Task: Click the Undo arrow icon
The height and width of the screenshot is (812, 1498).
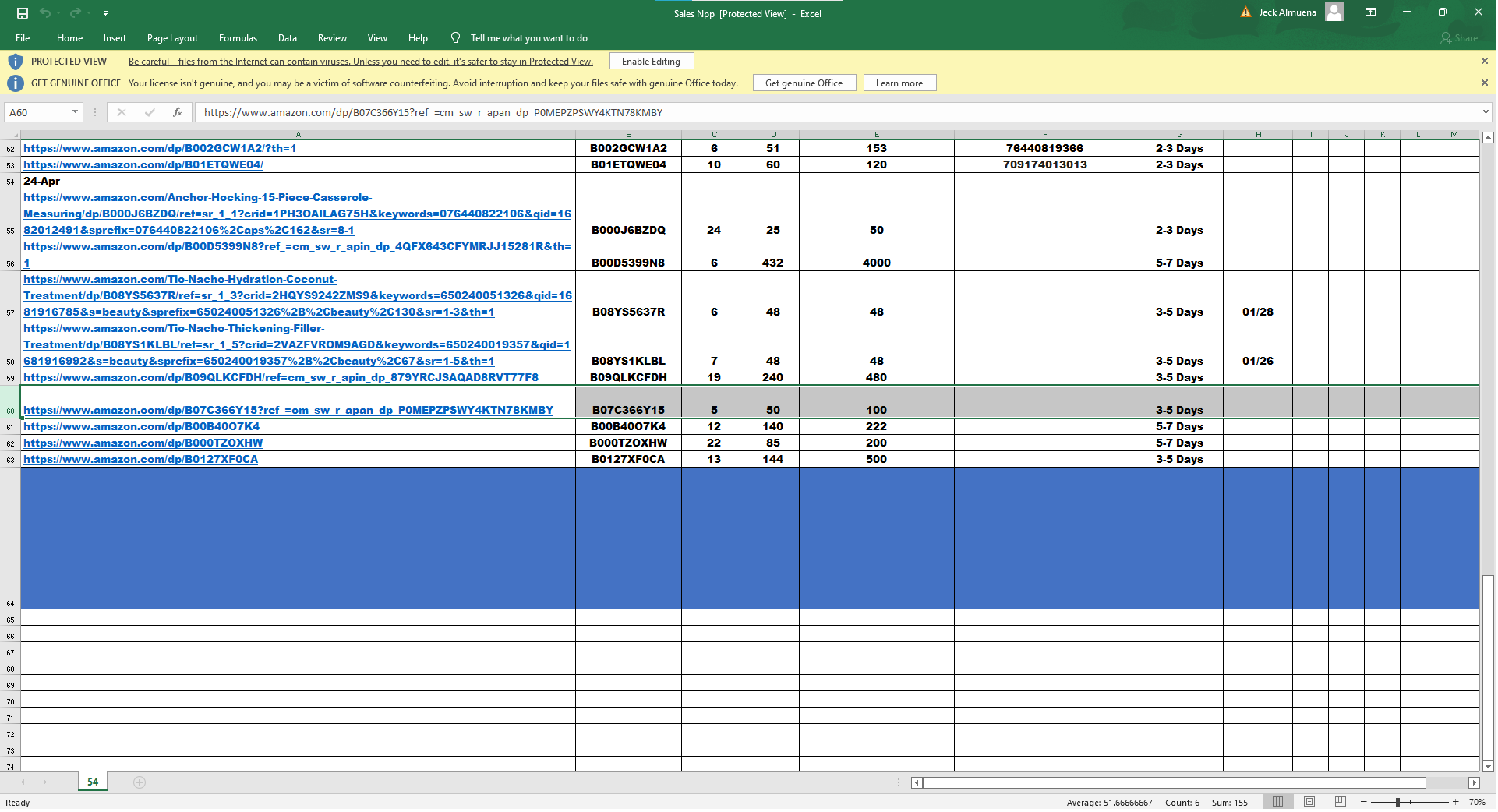Action: coord(45,12)
